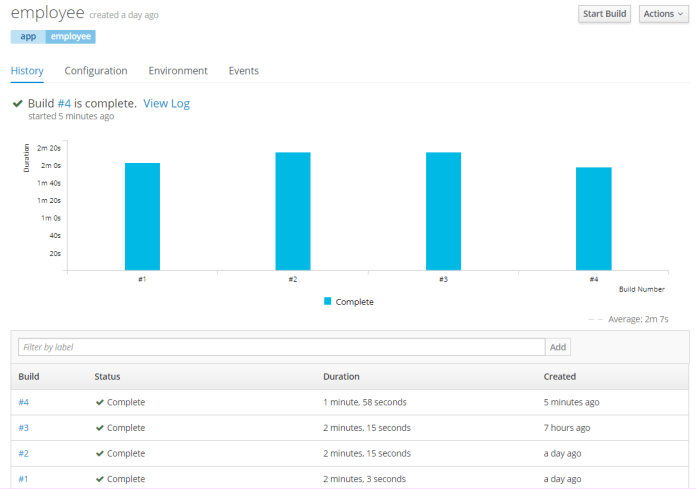Select the History tab
The width and height of the screenshot is (696, 489).
point(27,71)
